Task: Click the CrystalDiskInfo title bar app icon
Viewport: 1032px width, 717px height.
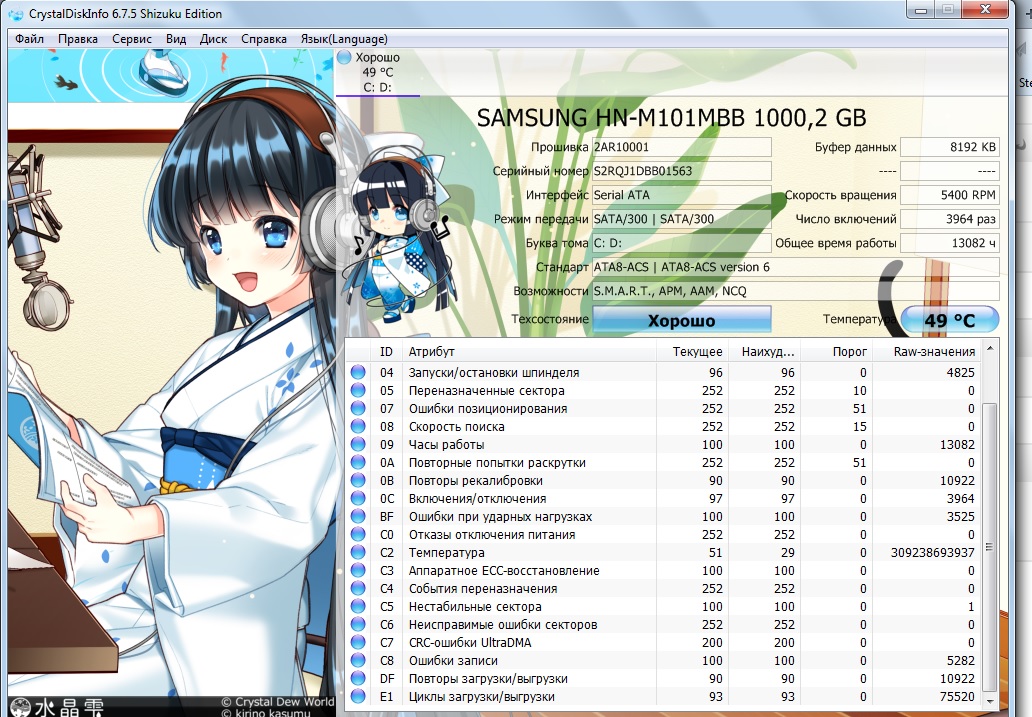Action: (x=16, y=14)
